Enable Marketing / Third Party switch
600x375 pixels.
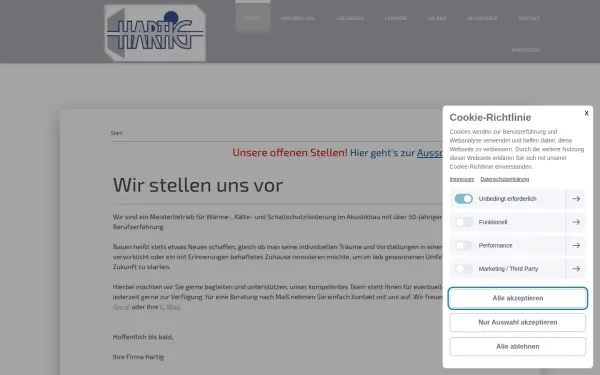463,269
